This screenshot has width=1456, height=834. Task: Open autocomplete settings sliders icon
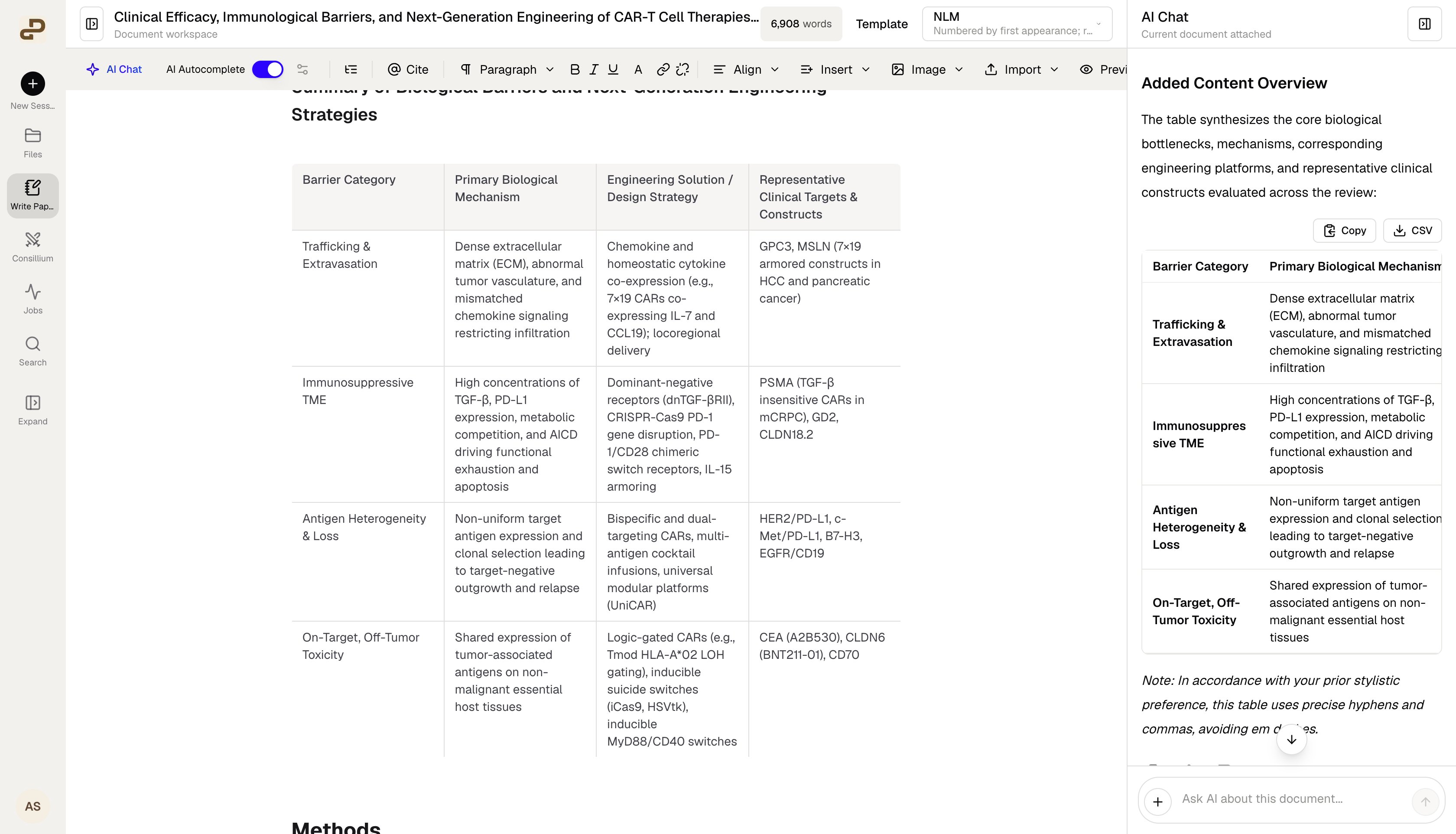302,69
